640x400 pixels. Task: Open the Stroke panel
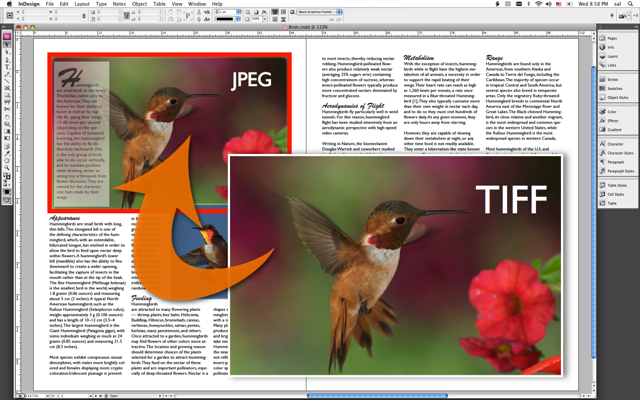tap(609, 80)
